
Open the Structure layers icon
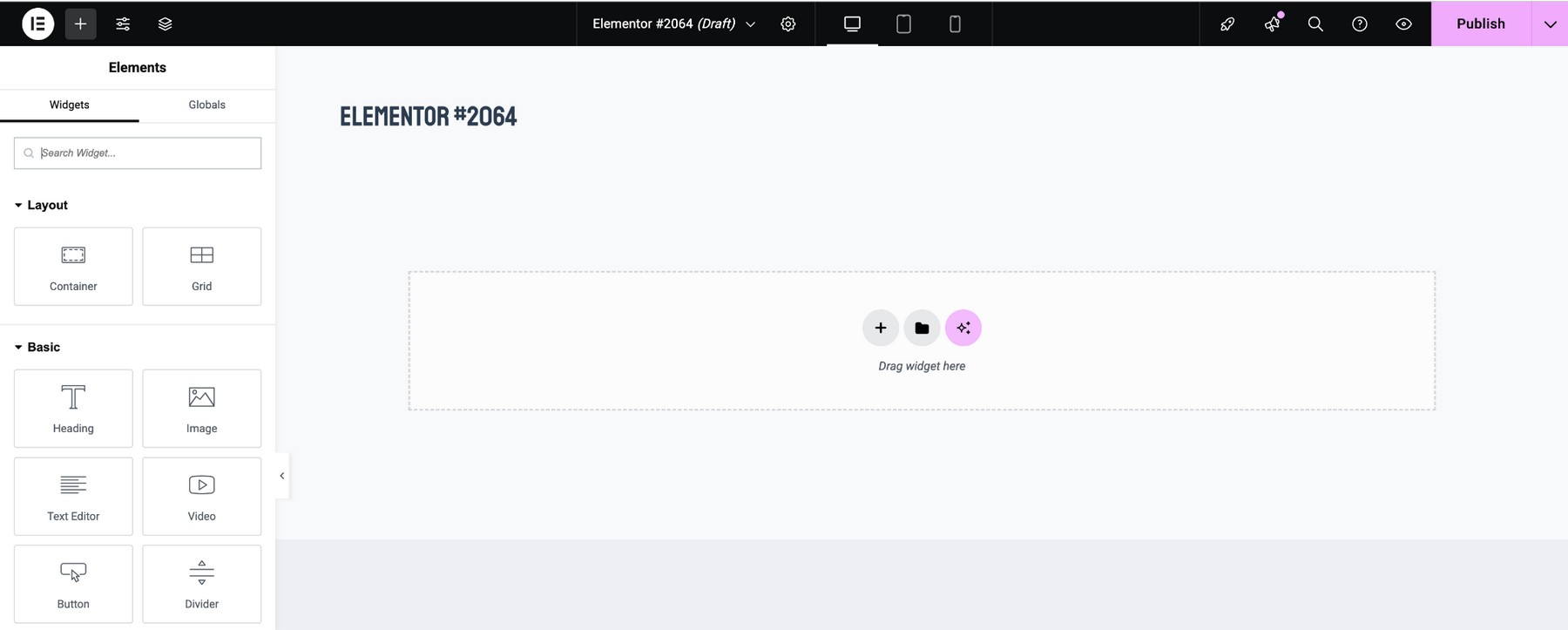[166, 24]
